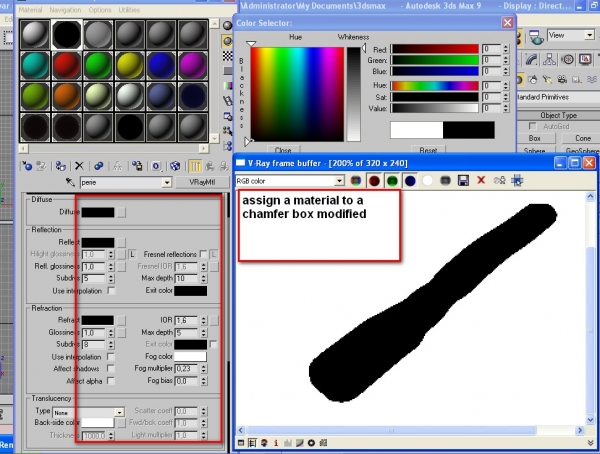Viewport: 600px width, 454px height.
Task: Switch to RGB channels in V-Ray frame buffer
Action: tap(356, 181)
